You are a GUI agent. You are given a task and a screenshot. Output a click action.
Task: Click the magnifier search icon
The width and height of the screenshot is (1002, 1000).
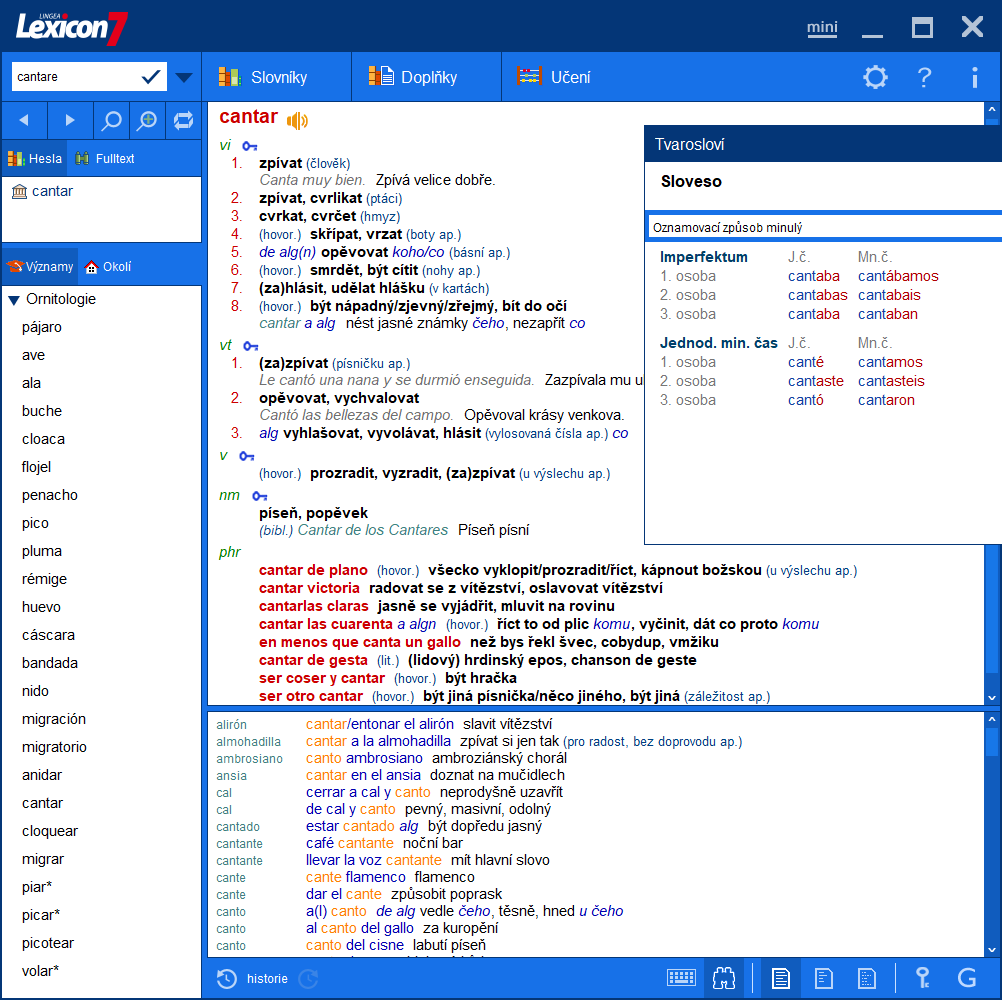[x=111, y=120]
